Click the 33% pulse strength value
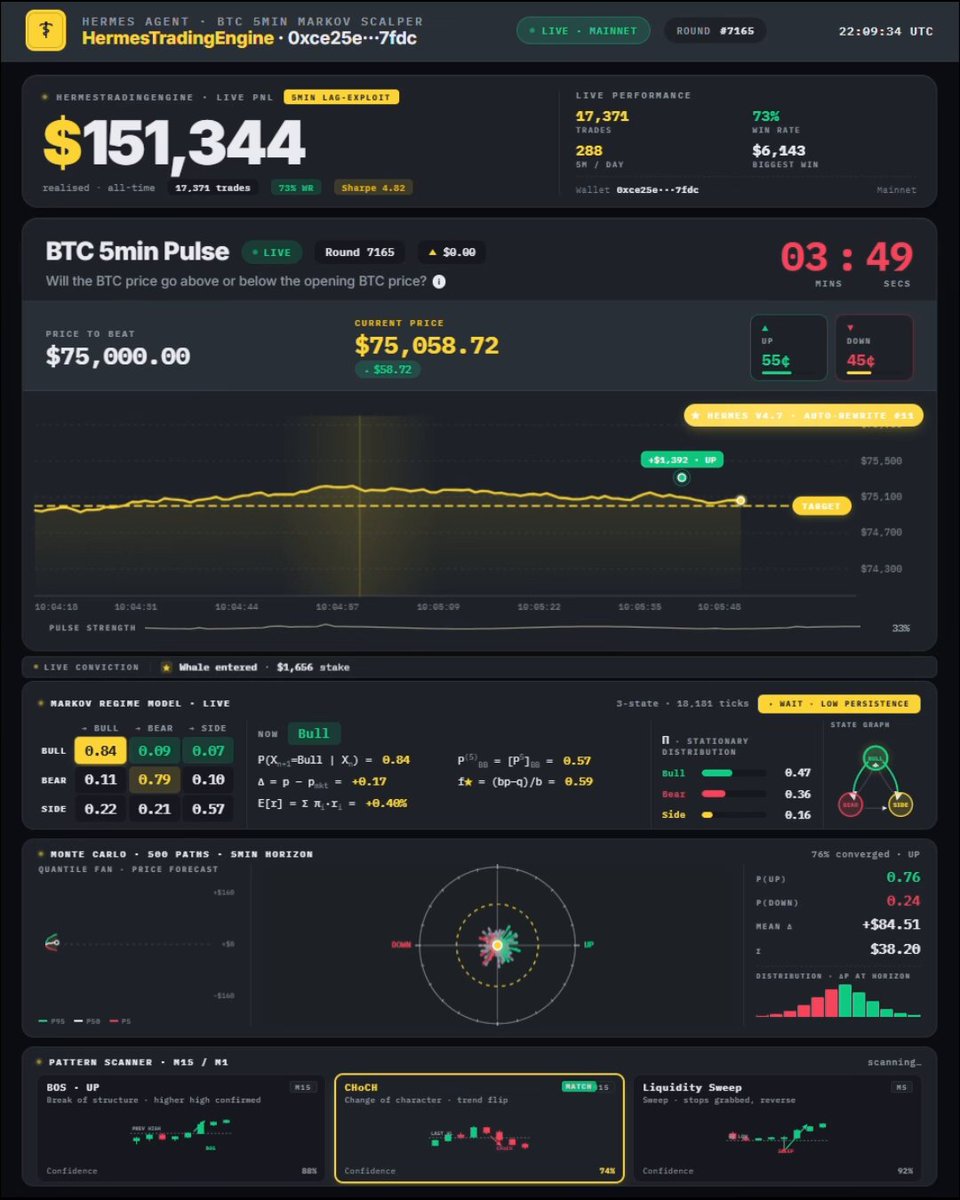 click(x=900, y=628)
